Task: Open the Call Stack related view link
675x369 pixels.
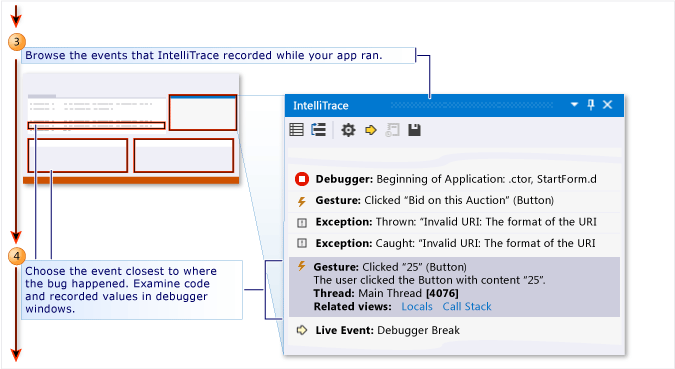Action: pos(467,307)
